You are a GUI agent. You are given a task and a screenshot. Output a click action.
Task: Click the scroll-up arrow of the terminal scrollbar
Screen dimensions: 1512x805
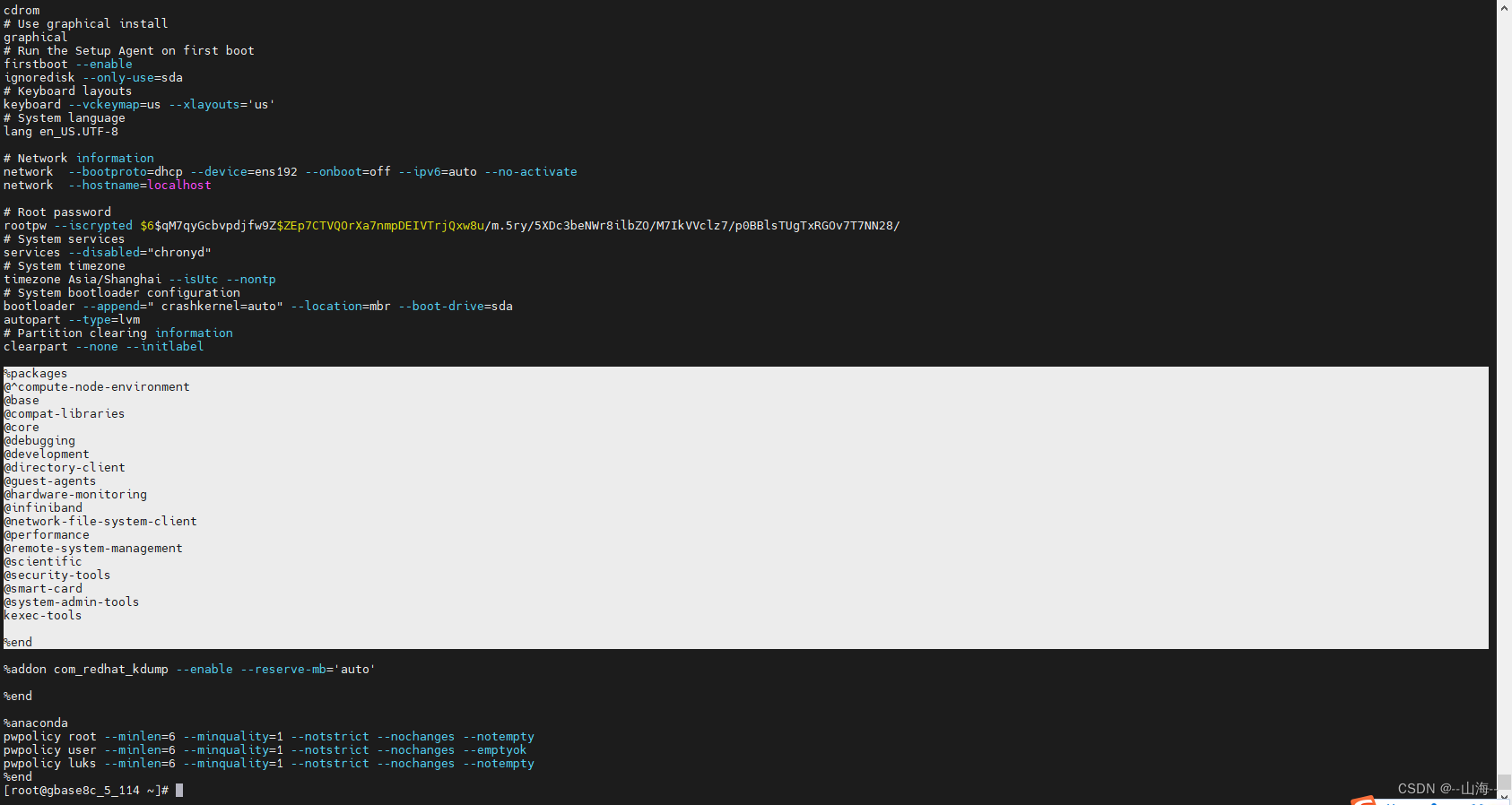tap(1504, 7)
